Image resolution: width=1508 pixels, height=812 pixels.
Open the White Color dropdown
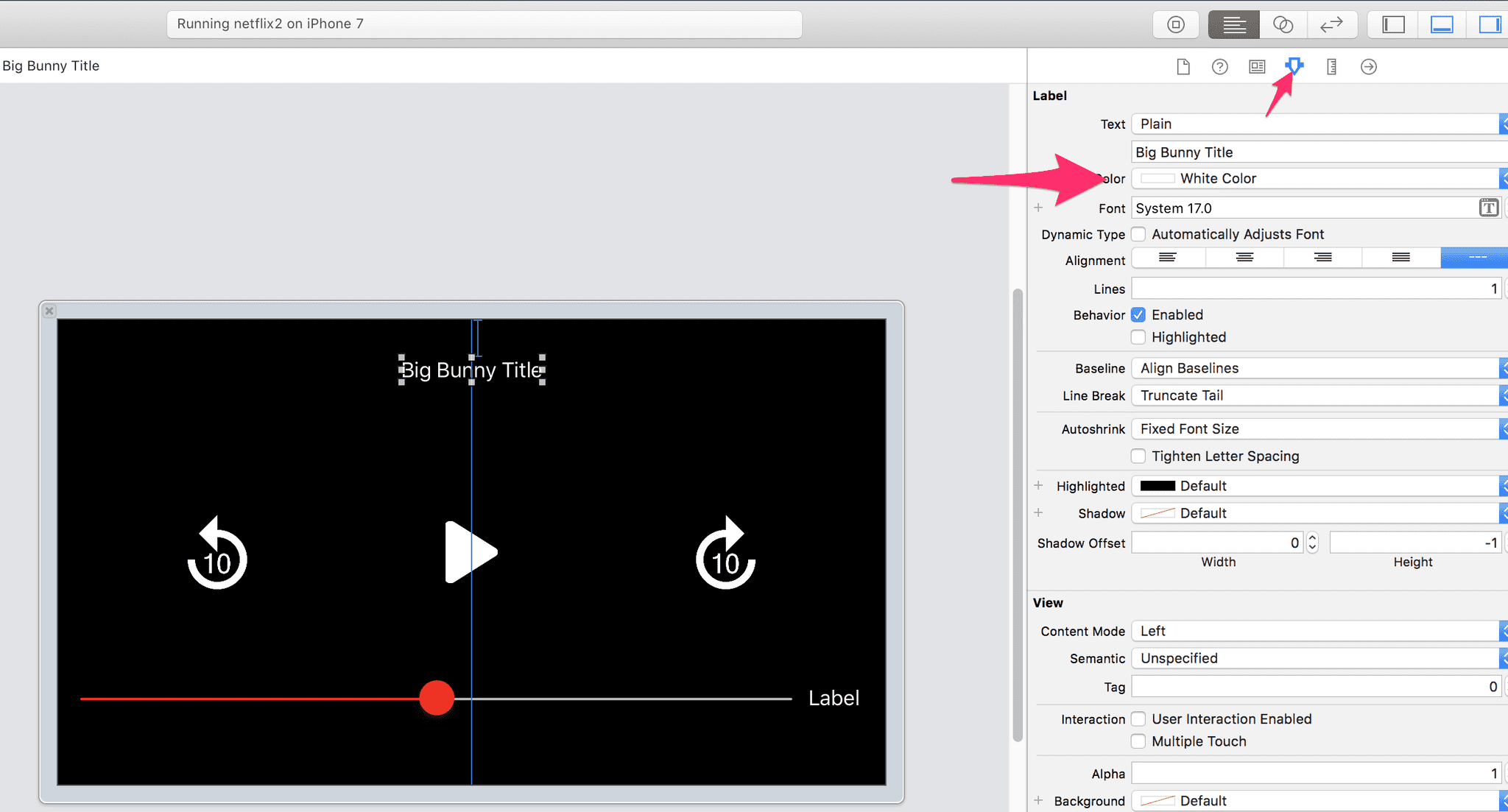click(1319, 178)
